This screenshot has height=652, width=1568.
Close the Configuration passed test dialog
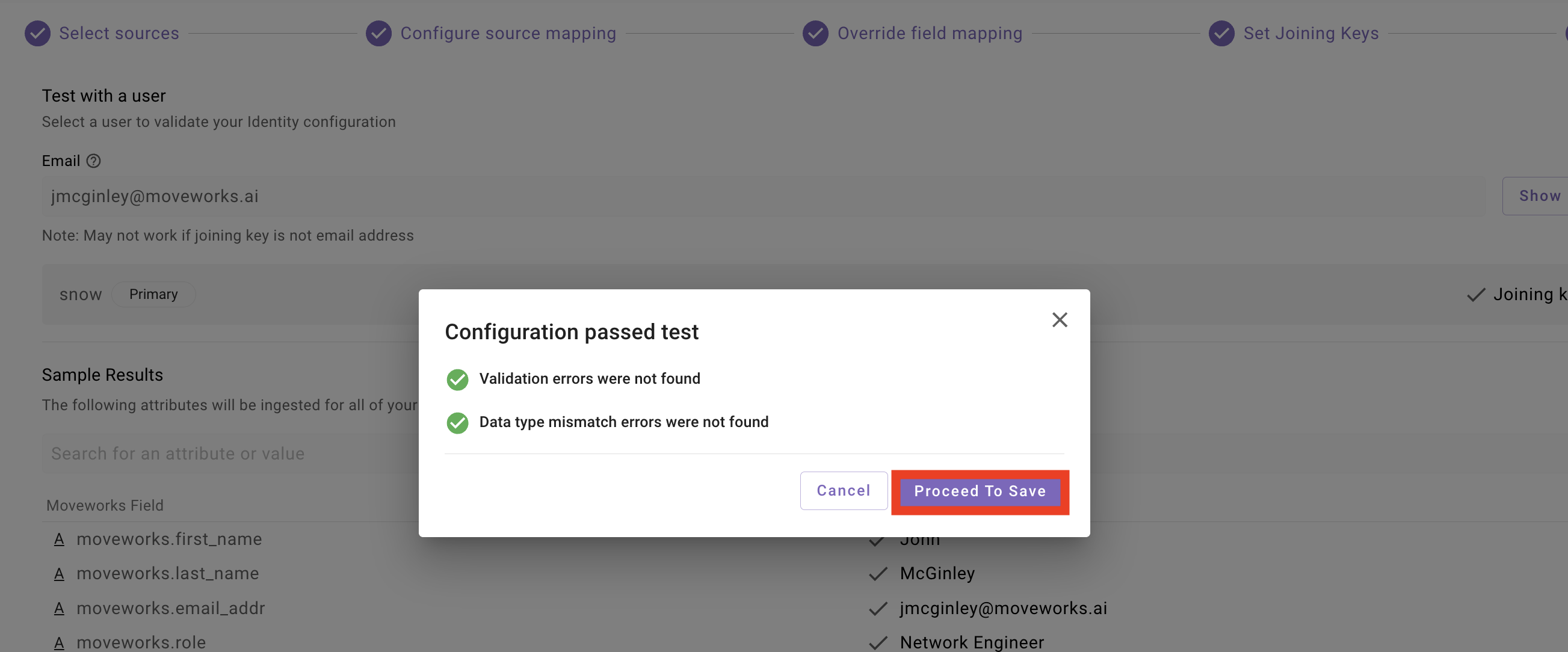coord(1059,320)
